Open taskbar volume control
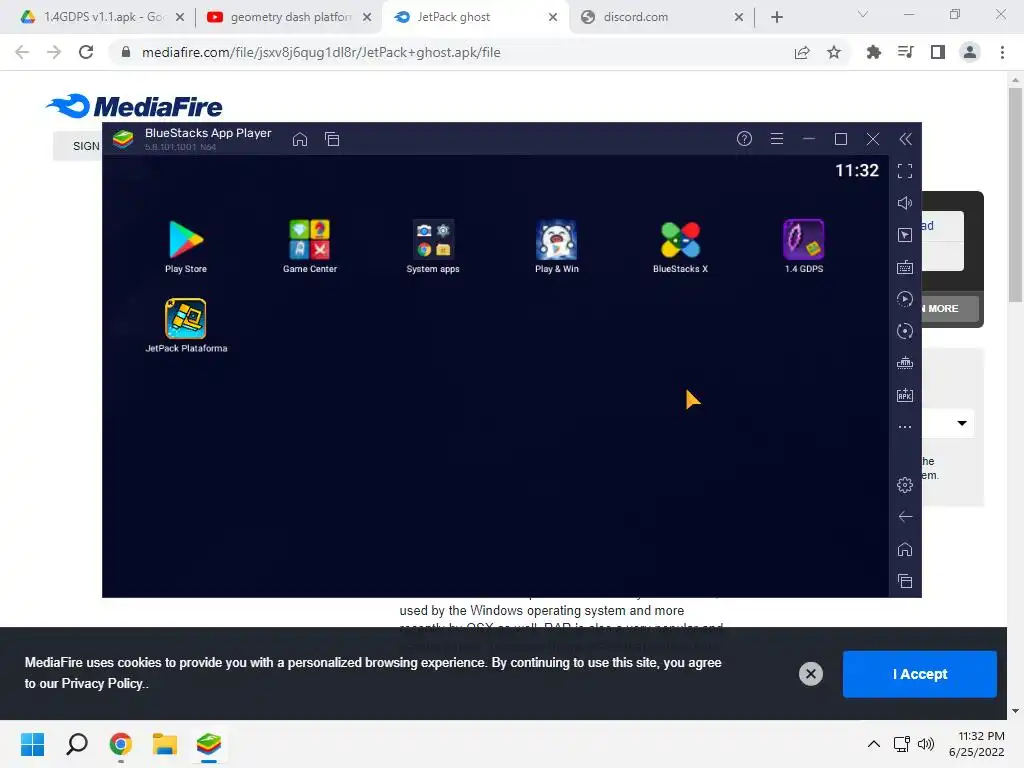The height and width of the screenshot is (768, 1024). [926, 744]
